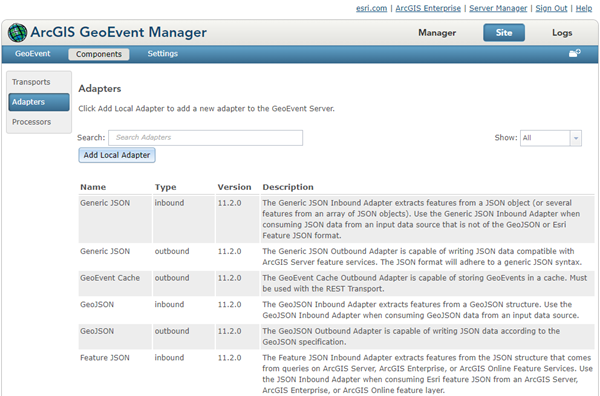Click the Sign Out link

click(551, 8)
